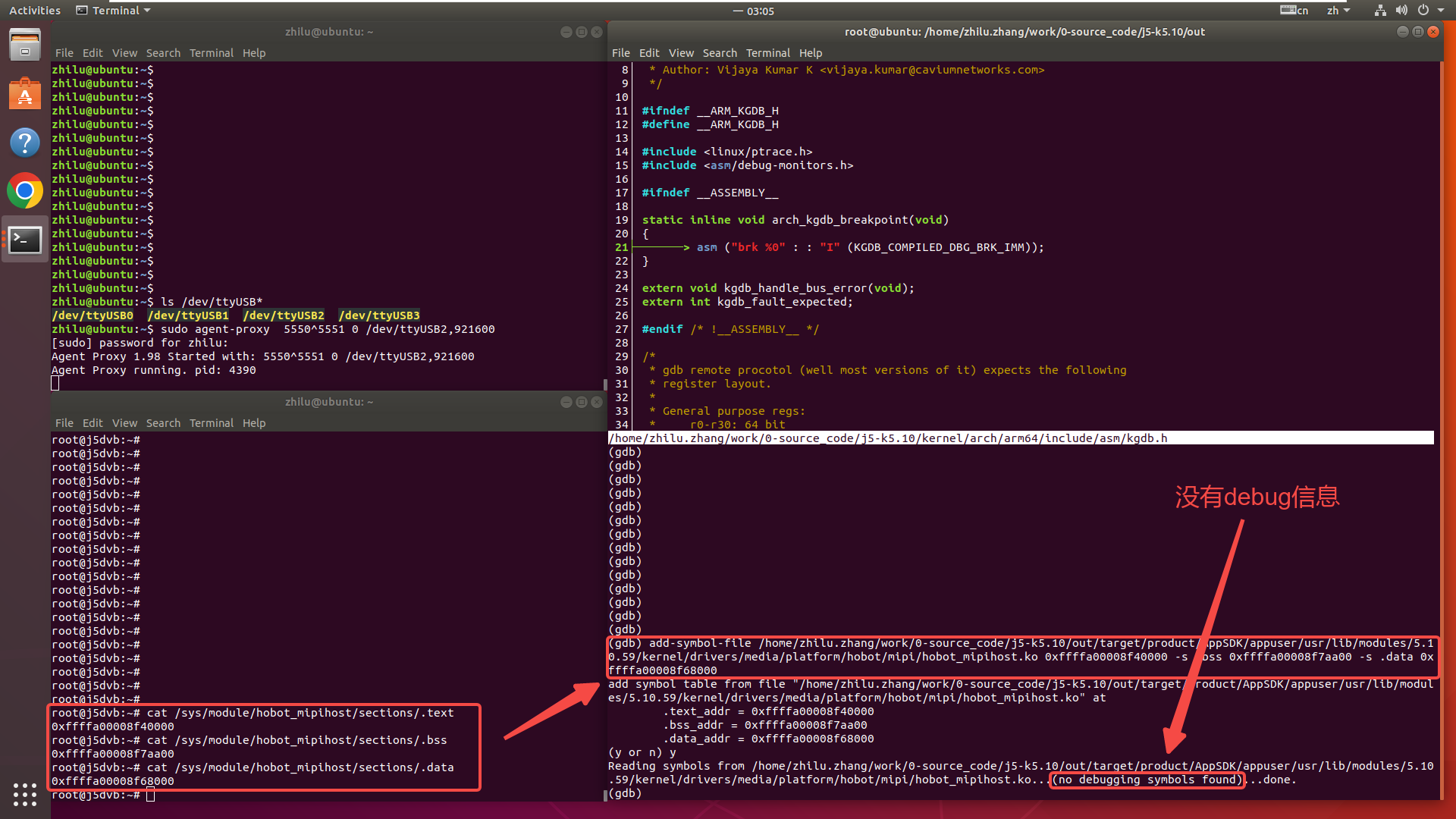Screen dimensions: 1456x819
Task: Click the /dev/ttyUSB2 entry in ls output
Action: 284,315
